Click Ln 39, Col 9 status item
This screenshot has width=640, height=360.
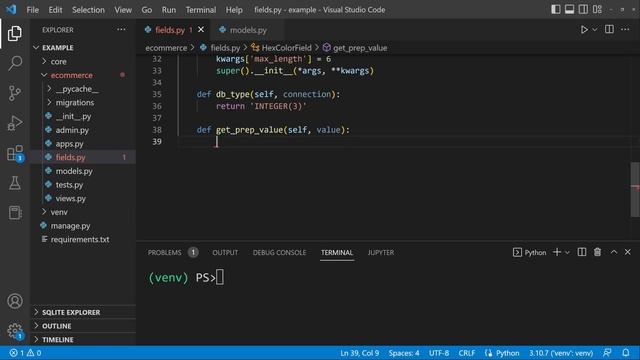coord(360,353)
